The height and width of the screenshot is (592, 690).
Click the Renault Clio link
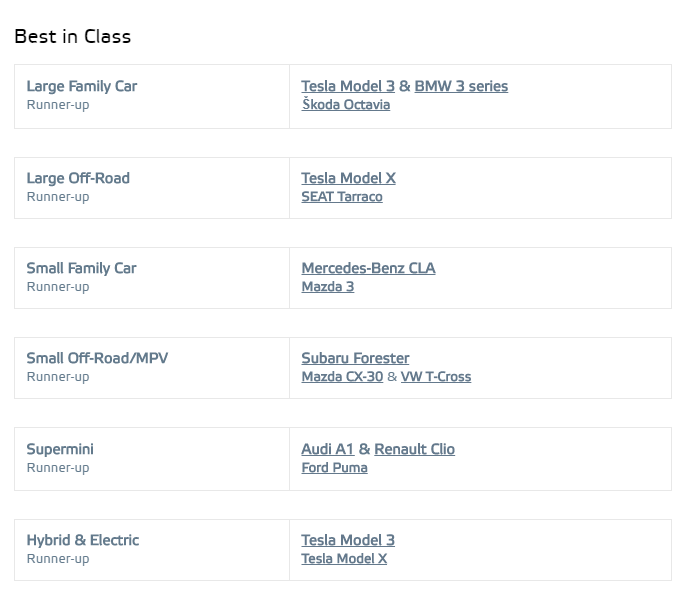(414, 449)
